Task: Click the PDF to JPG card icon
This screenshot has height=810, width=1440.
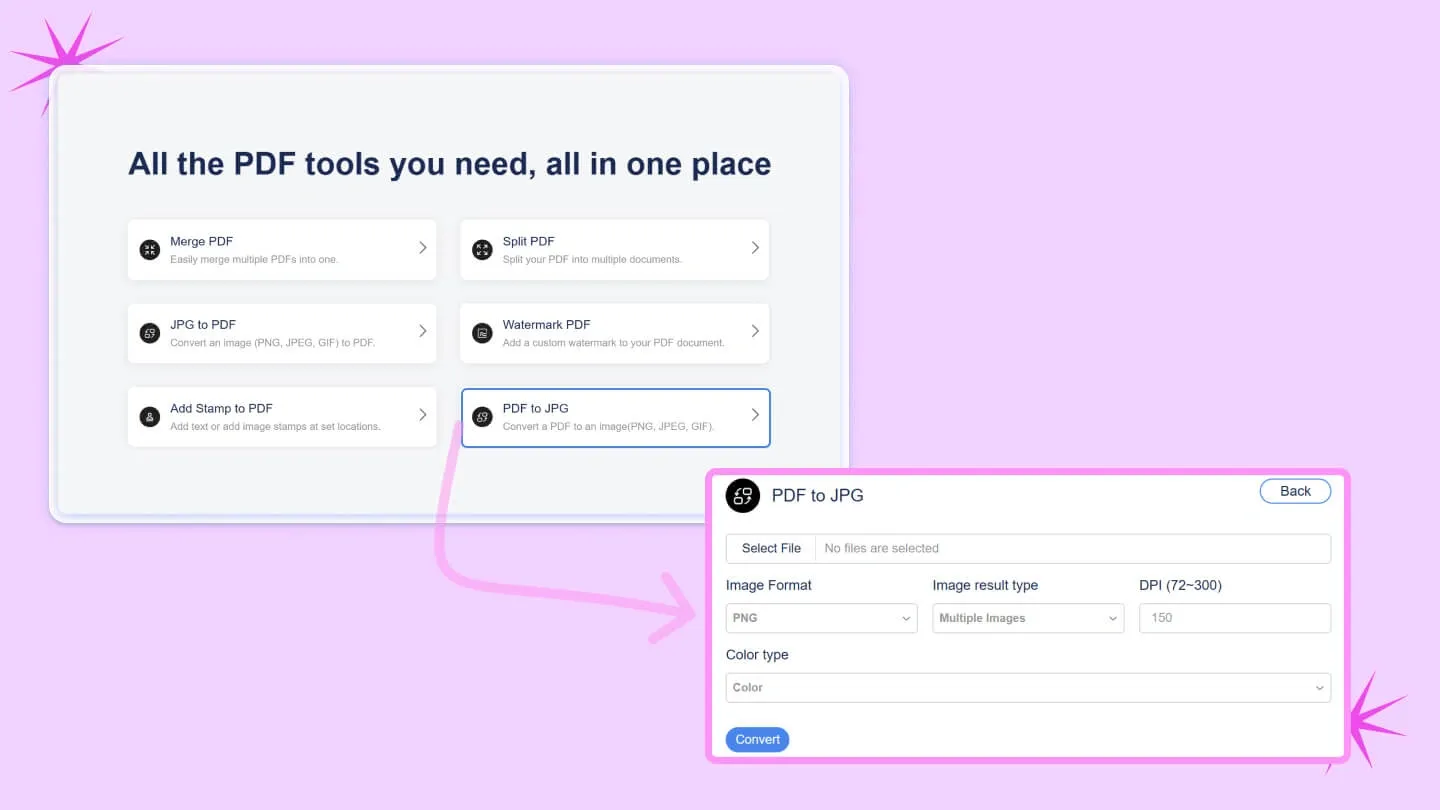Action: (482, 417)
